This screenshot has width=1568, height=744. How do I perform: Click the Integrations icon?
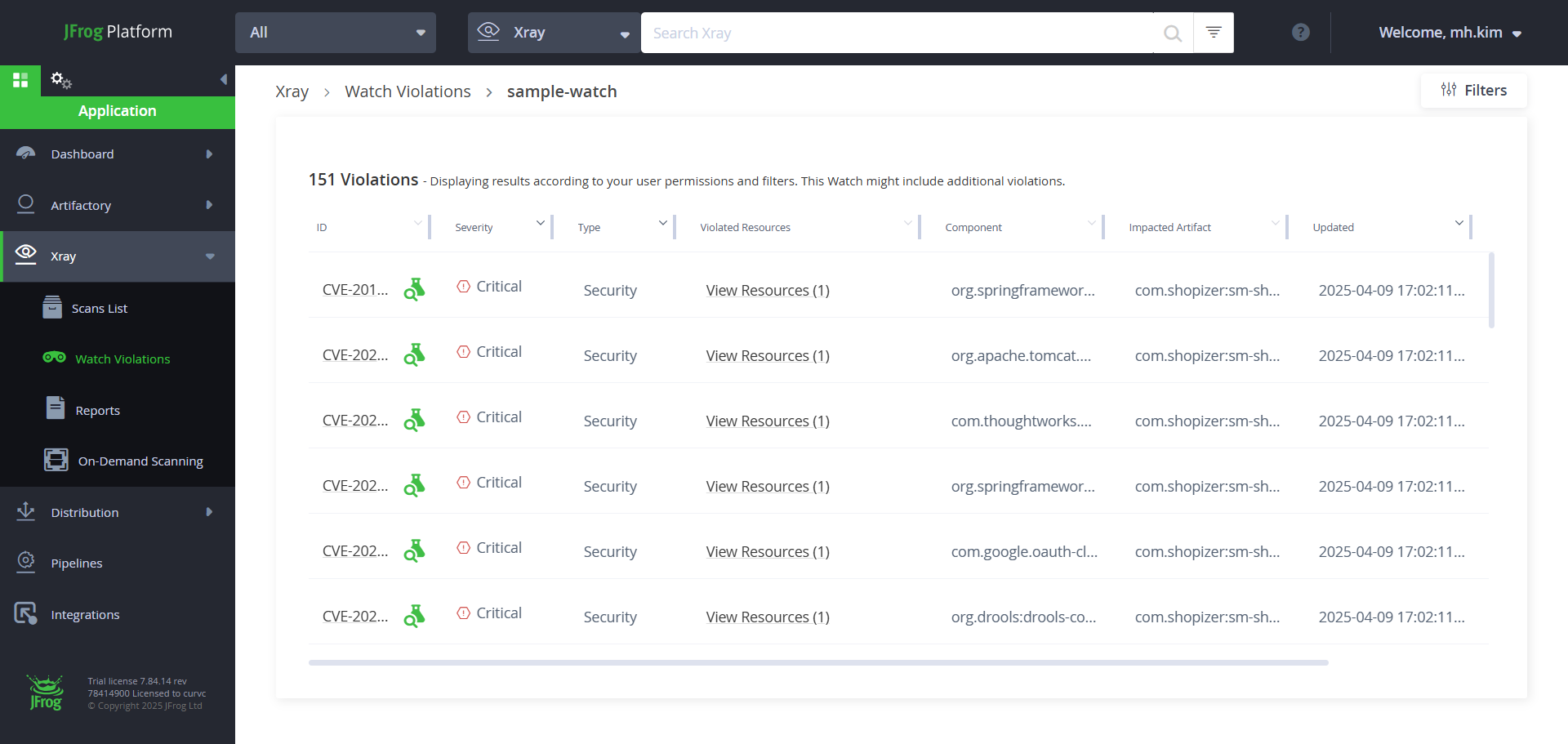pos(26,613)
